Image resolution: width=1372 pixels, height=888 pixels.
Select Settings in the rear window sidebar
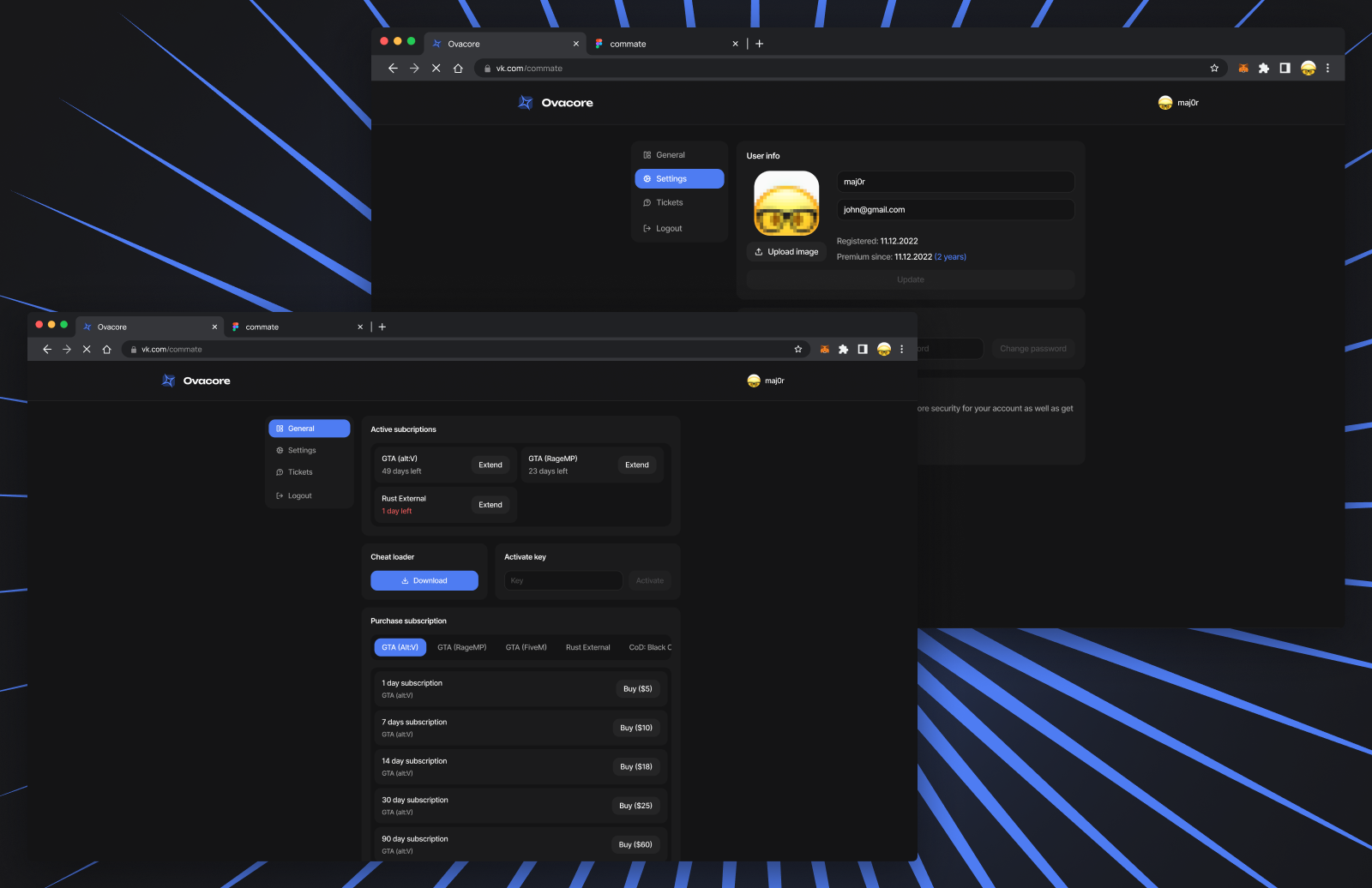(679, 178)
